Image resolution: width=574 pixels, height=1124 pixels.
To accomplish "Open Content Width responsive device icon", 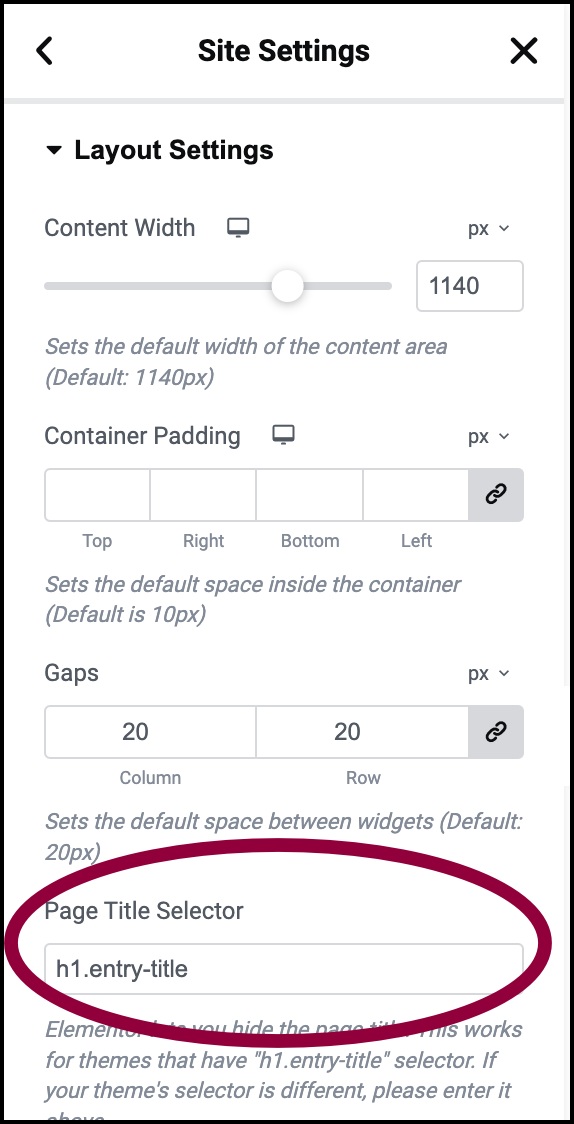I will 238,227.
